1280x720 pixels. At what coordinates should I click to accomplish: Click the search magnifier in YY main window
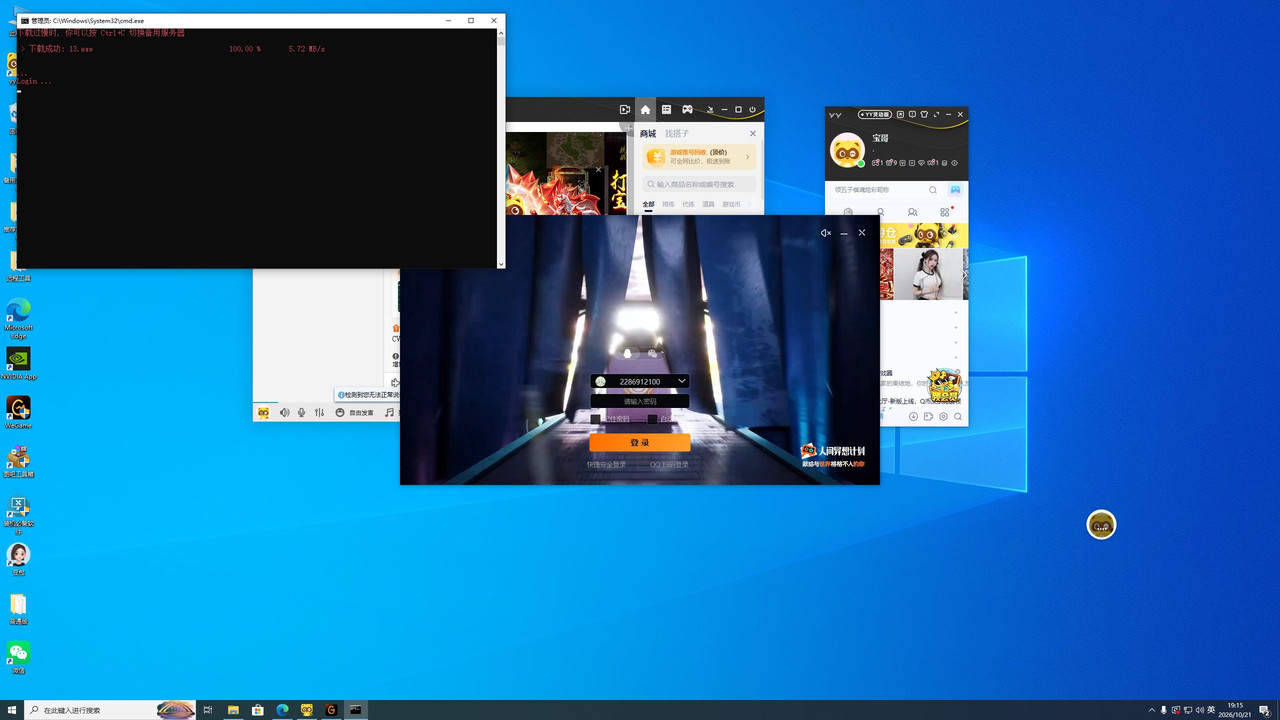933,190
